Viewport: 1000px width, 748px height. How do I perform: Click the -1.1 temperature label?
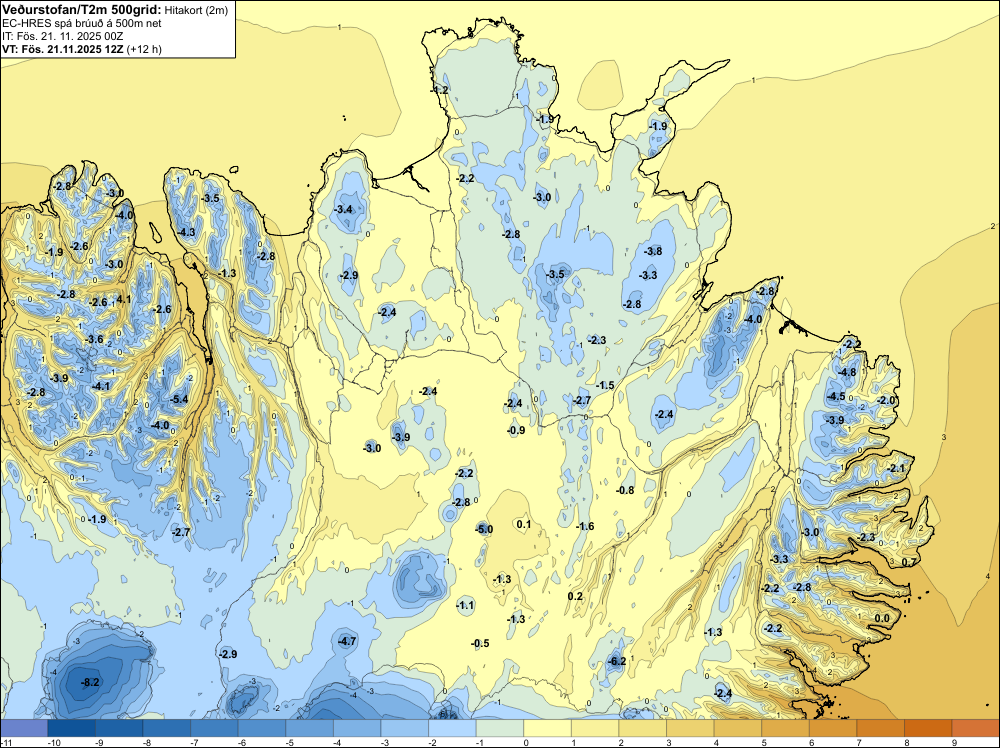466,605
